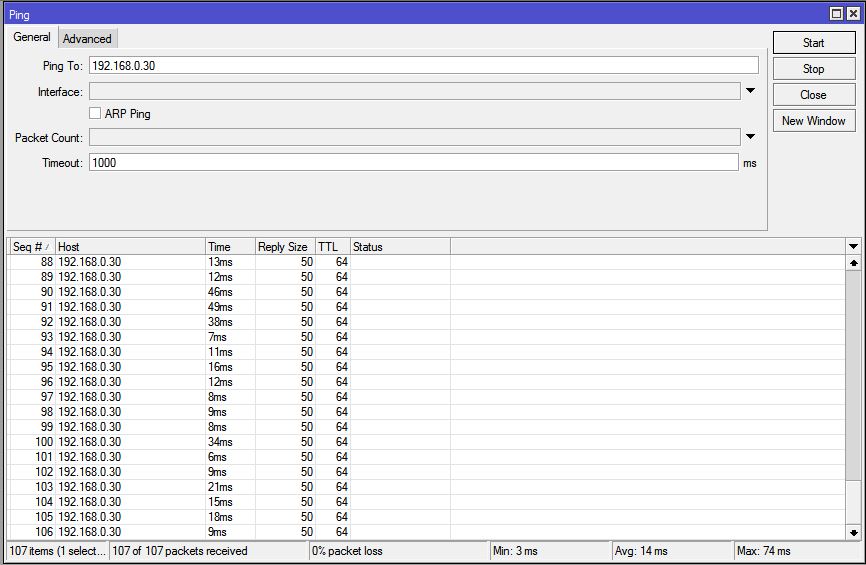Open the table columns dropdown arrow
Viewport: 866px width, 565px height.
click(853, 246)
